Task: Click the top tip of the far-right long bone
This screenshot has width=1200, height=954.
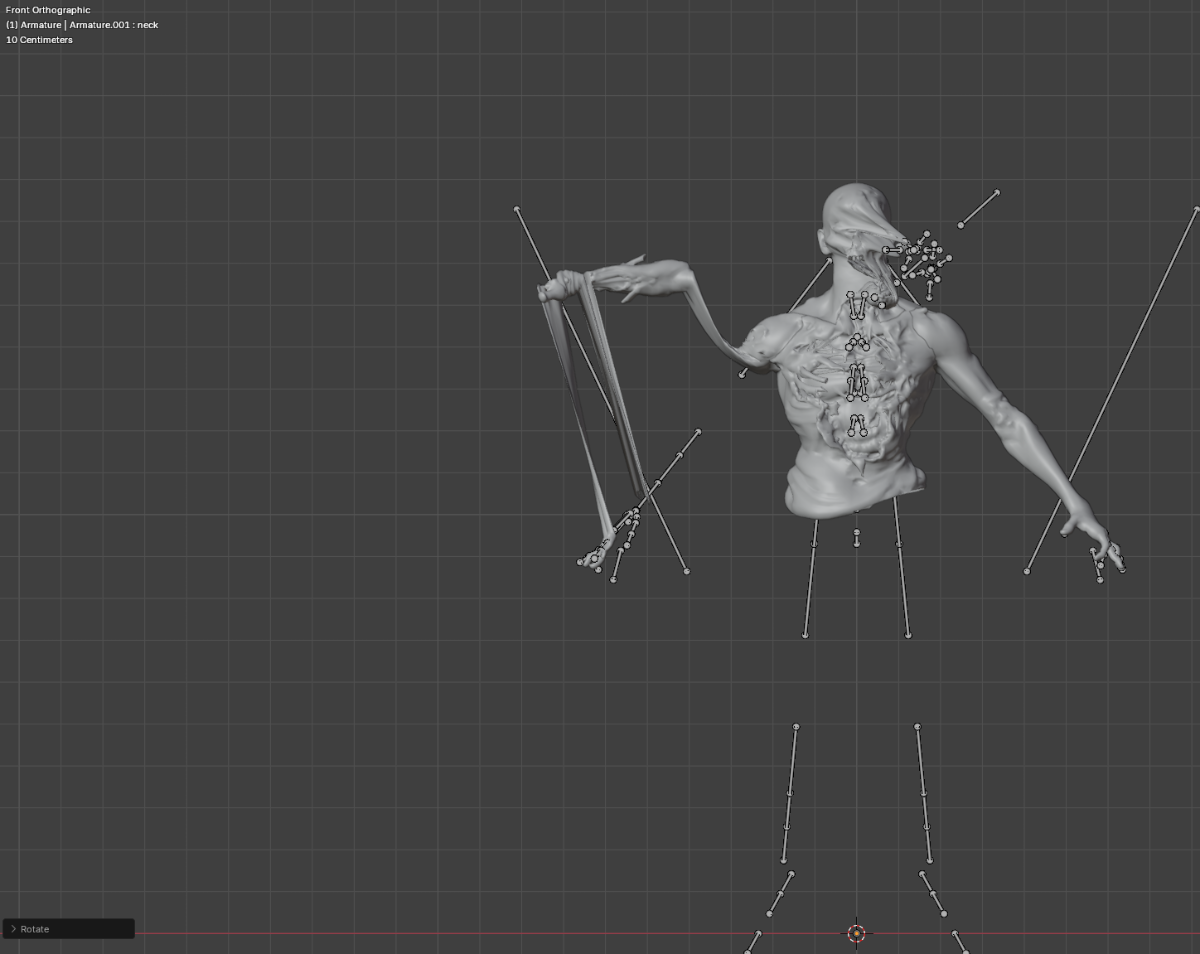Action: (x=1196, y=210)
